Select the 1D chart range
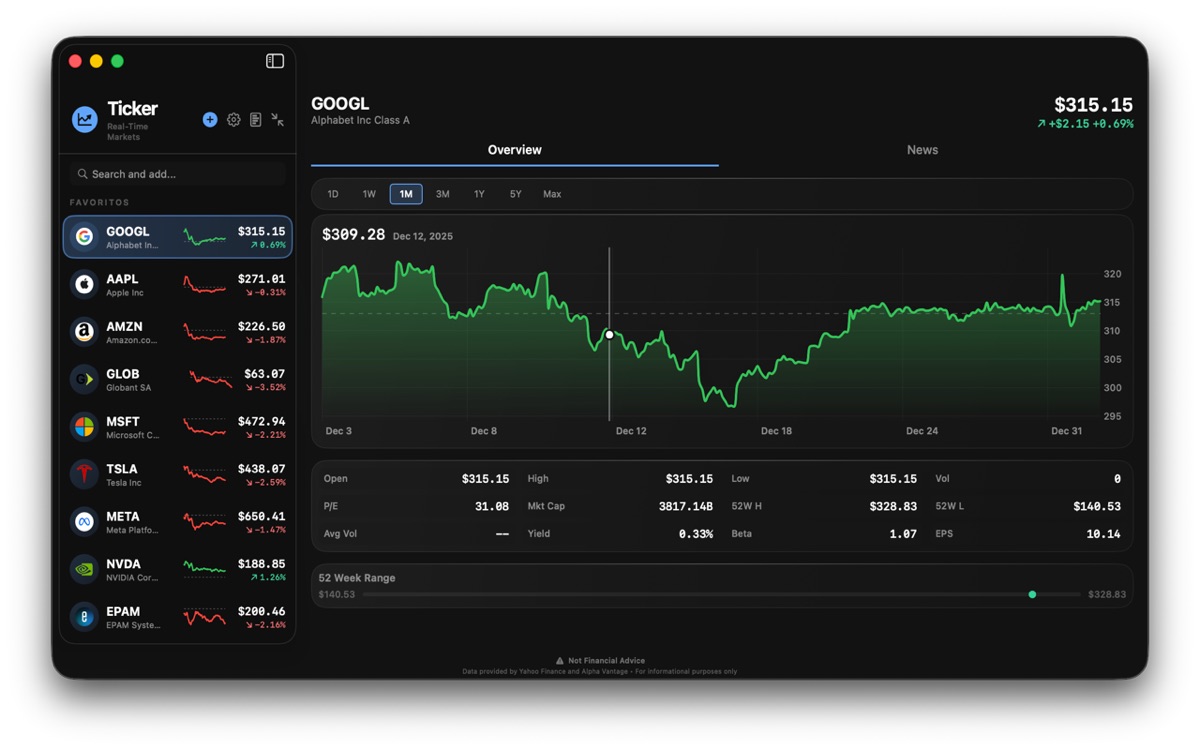The width and height of the screenshot is (1200, 750). click(x=333, y=194)
